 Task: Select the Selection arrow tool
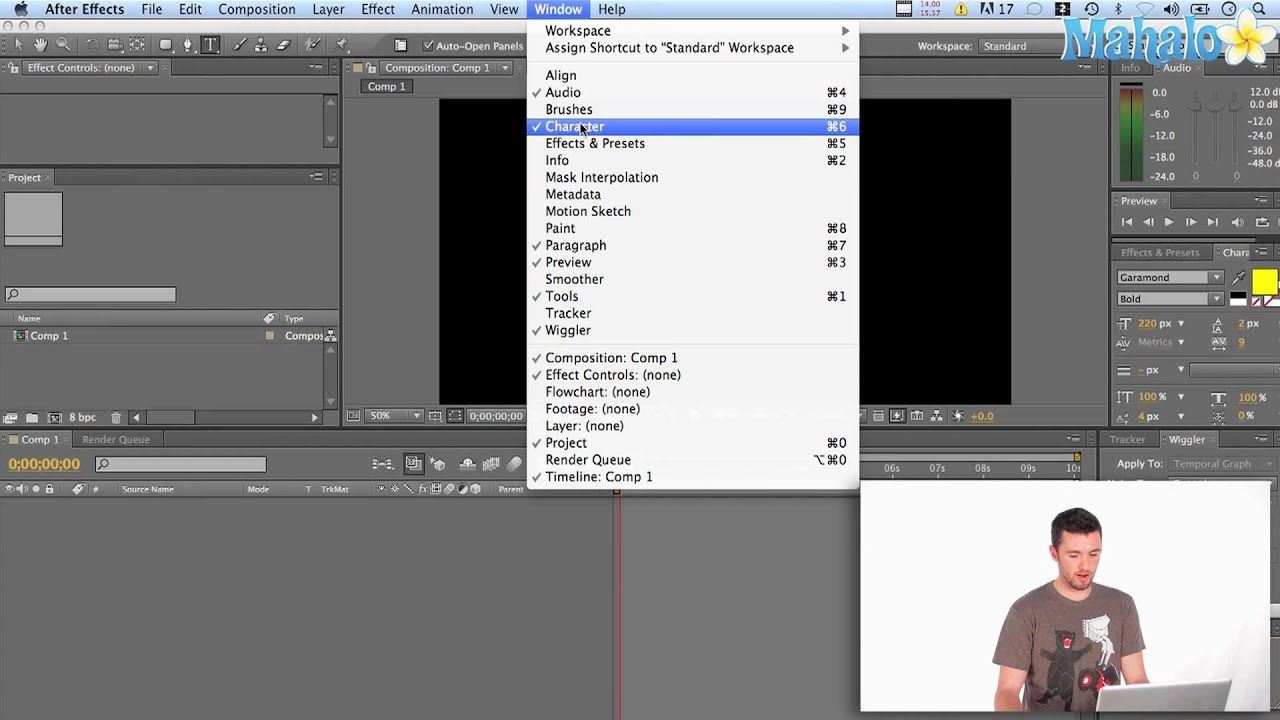(x=18, y=45)
